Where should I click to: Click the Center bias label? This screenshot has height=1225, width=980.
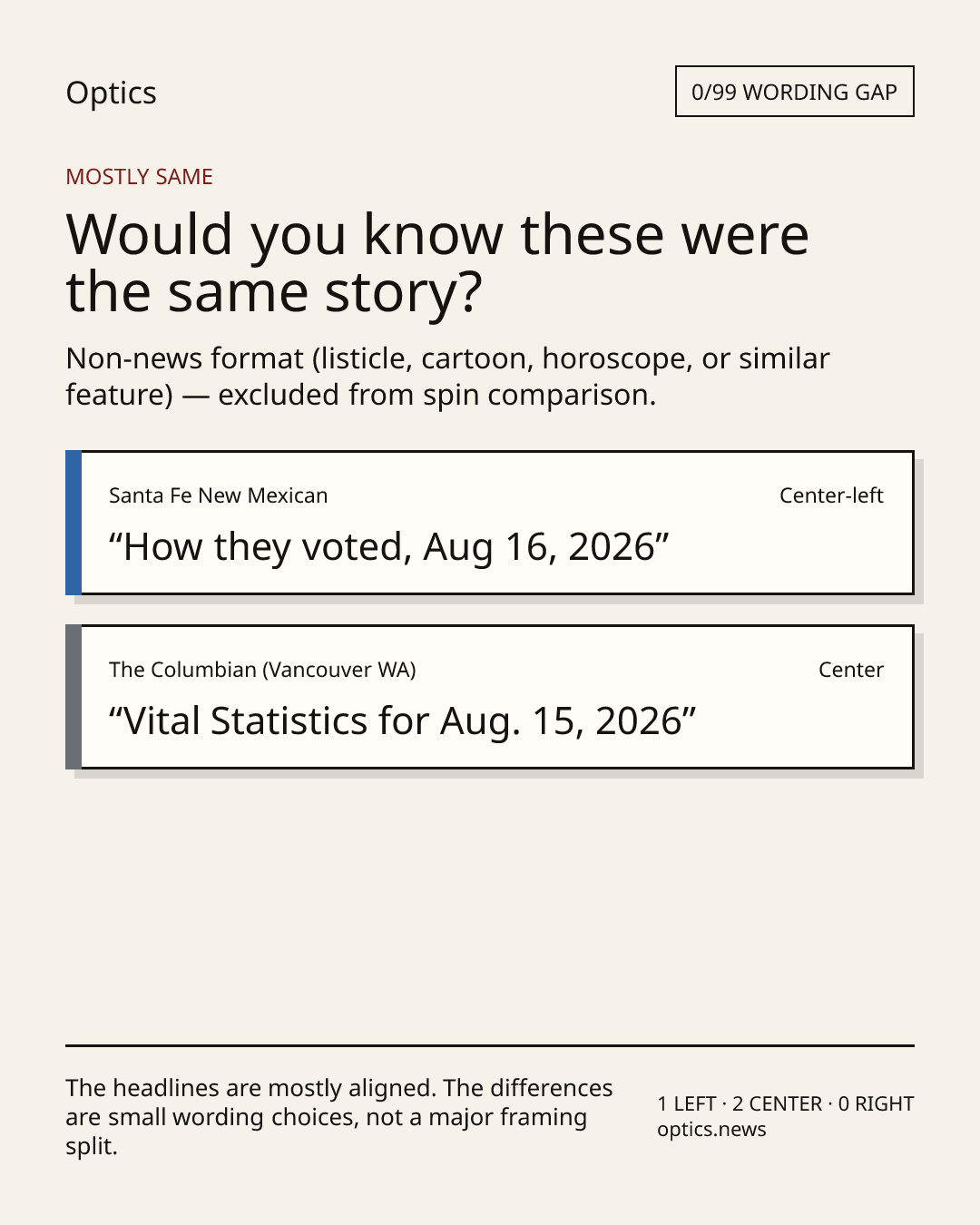(x=851, y=670)
